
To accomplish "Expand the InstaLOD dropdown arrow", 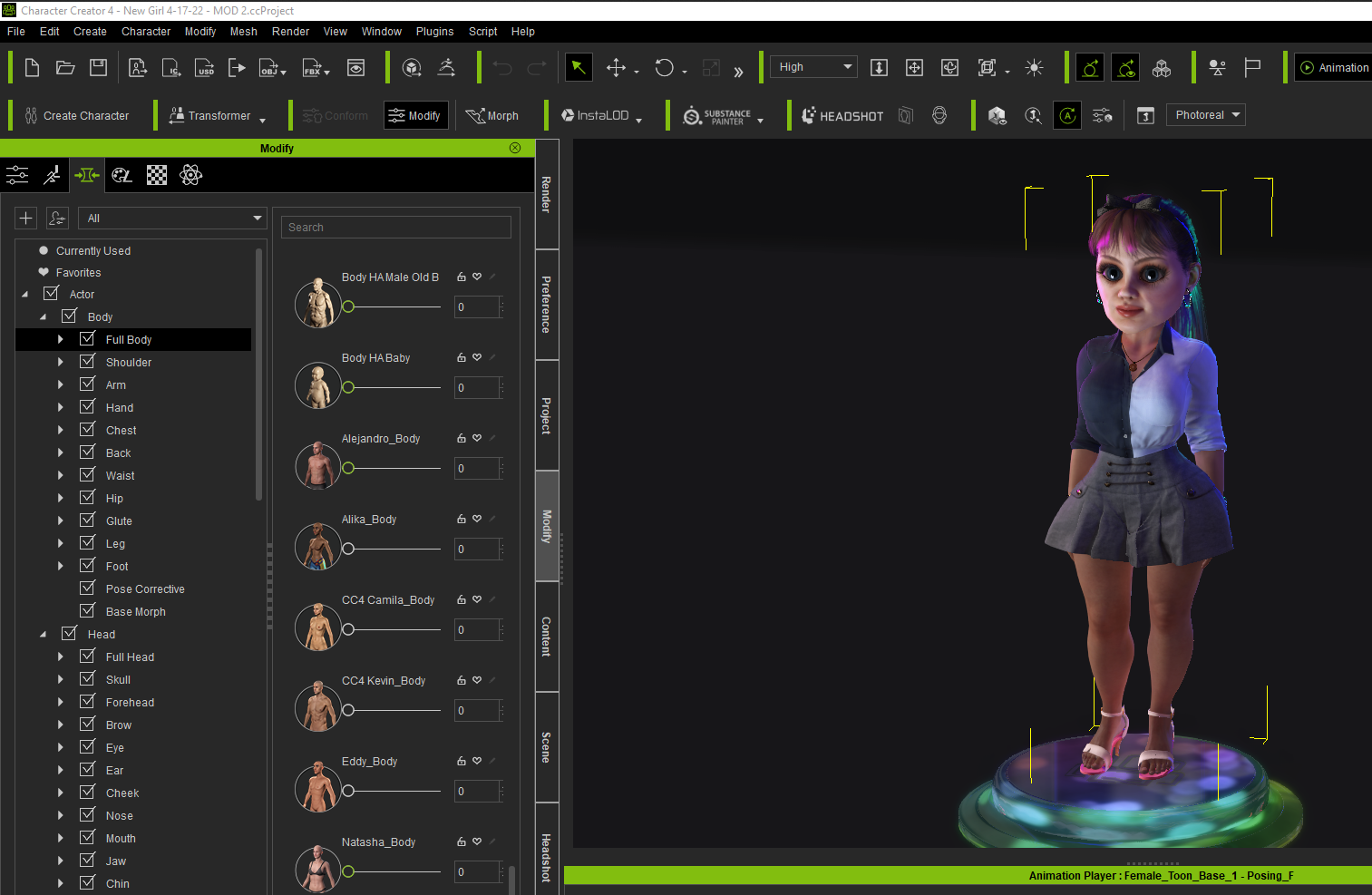I will pos(639,121).
